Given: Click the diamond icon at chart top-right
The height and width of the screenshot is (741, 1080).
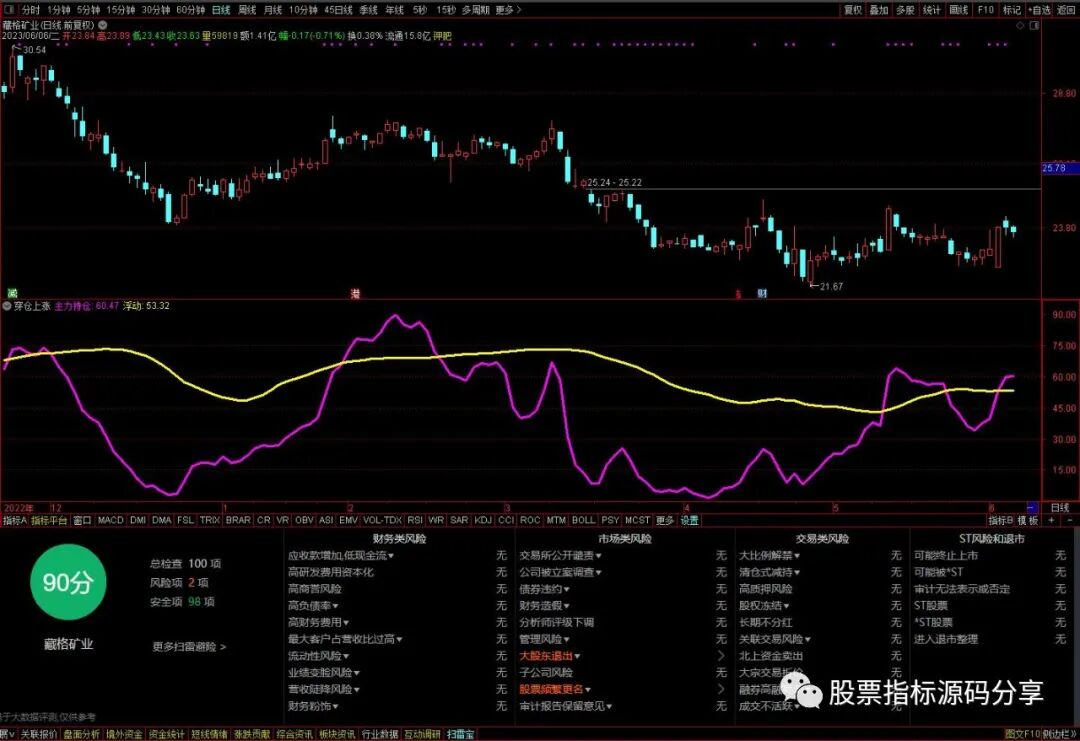Looking at the screenshot, I should point(1020,25).
